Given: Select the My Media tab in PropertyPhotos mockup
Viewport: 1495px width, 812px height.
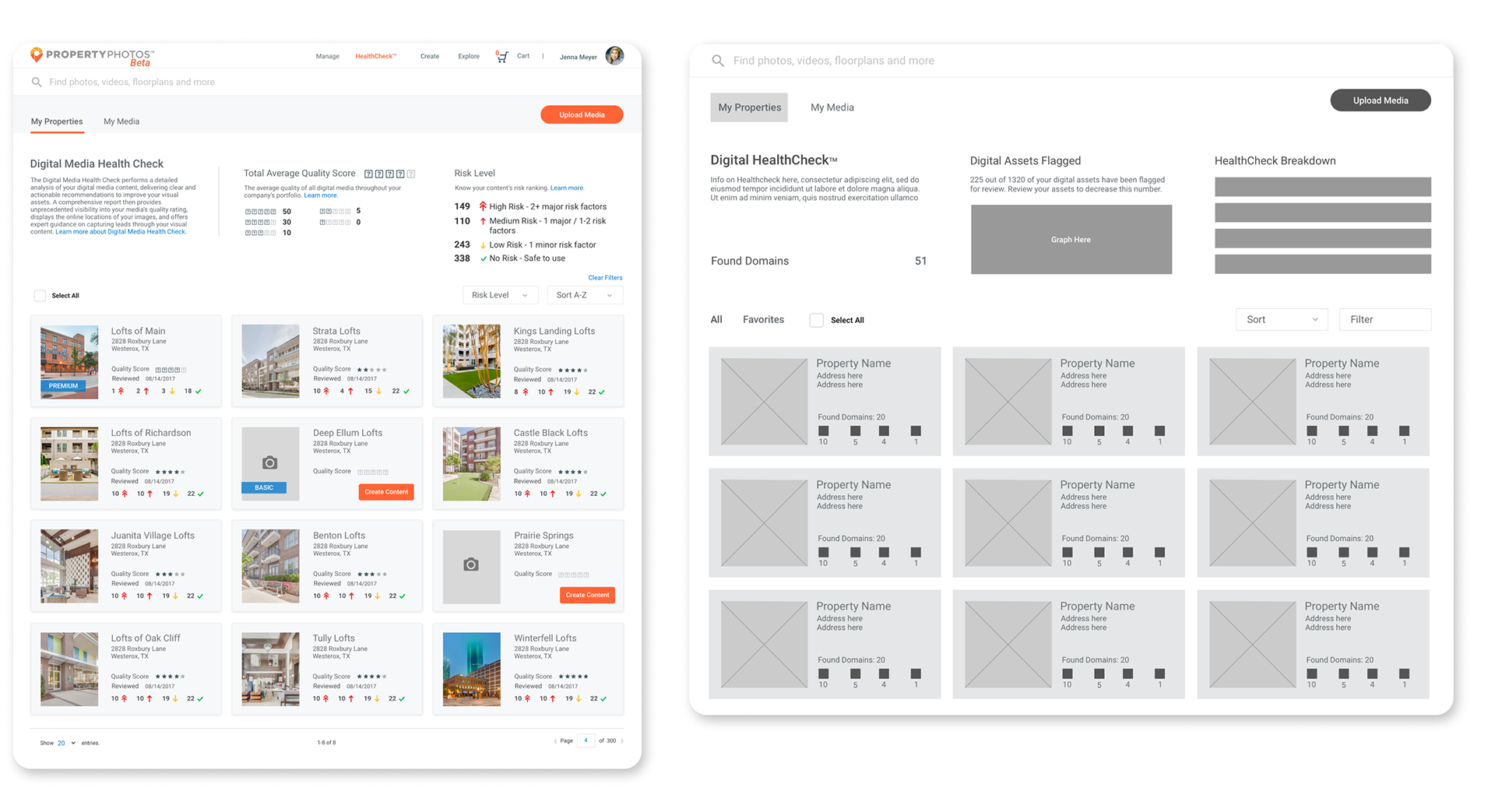Looking at the screenshot, I should tap(121, 121).
